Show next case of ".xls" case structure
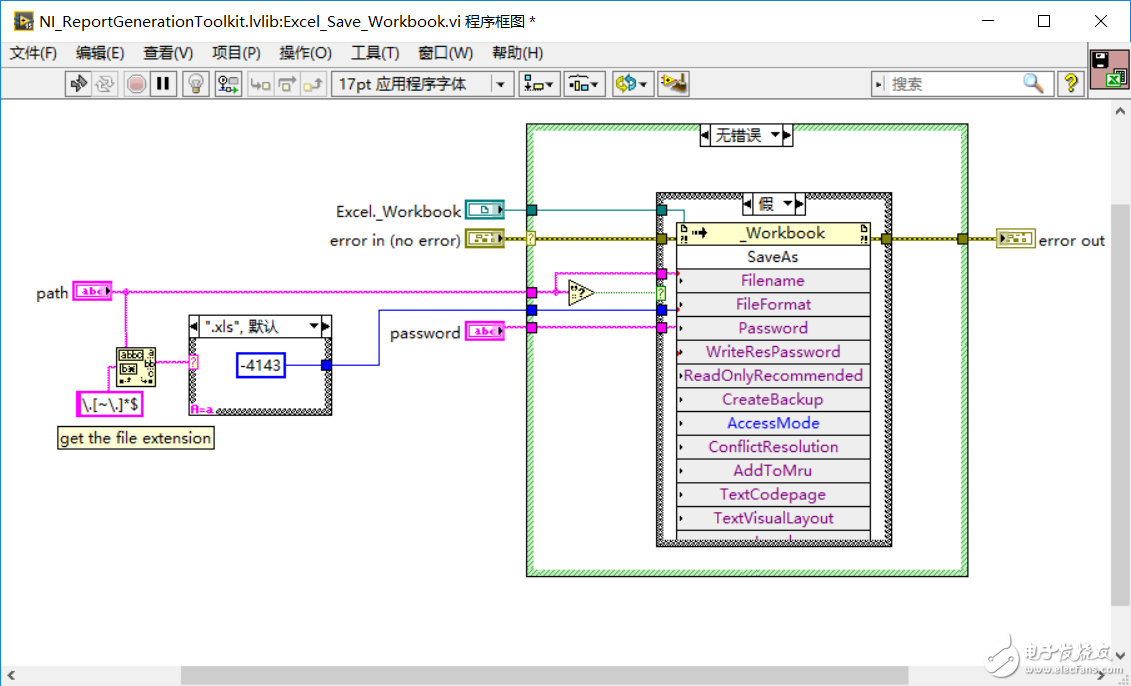Screen dimensions: 1131x686 [327, 327]
